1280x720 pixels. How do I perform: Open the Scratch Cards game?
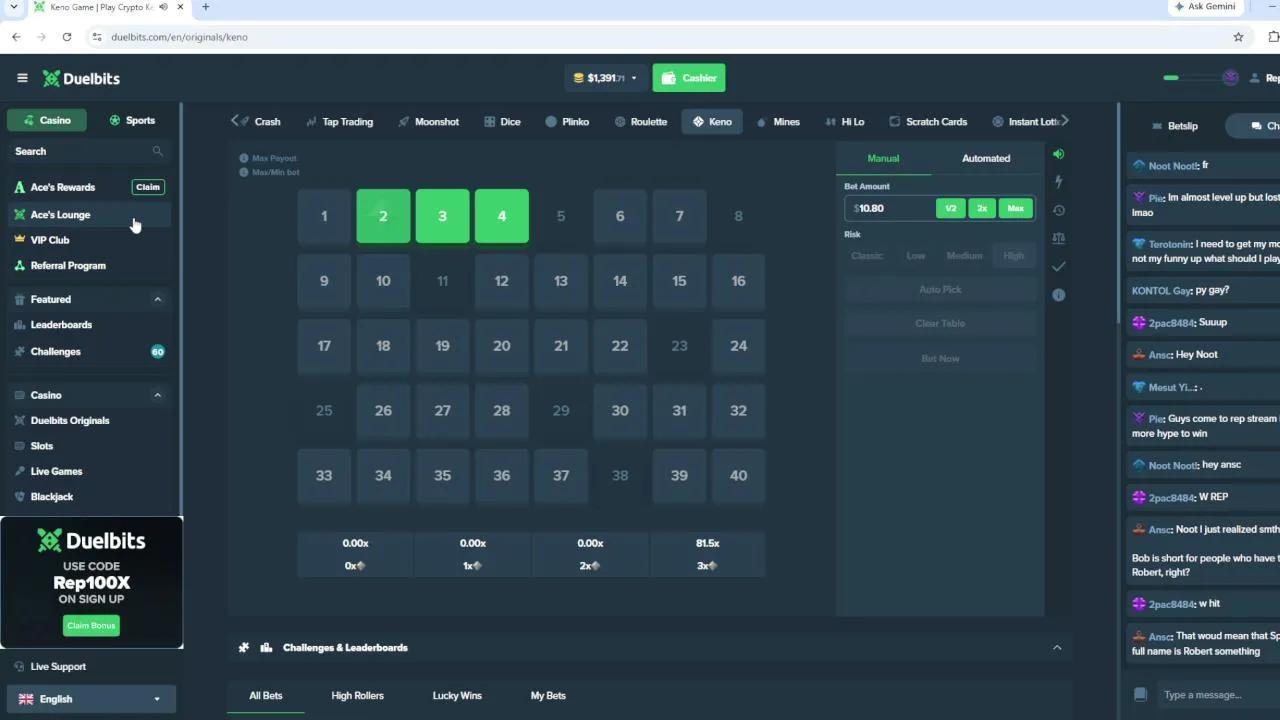(928, 122)
